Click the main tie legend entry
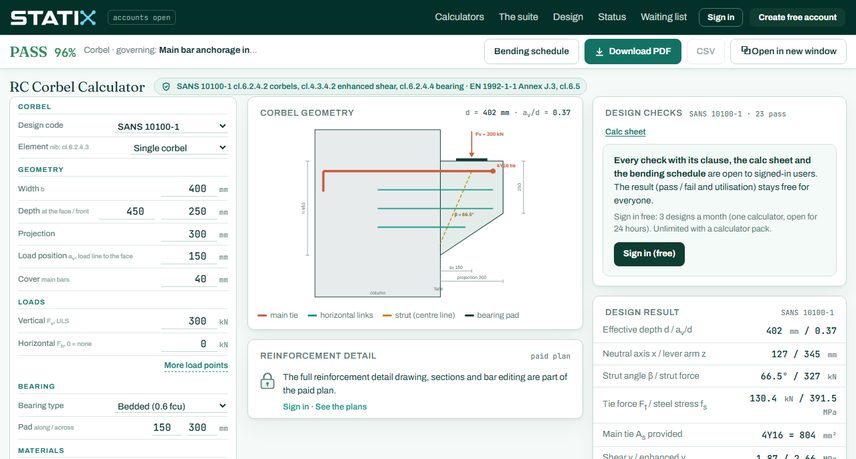This screenshot has width=856, height=459. point(278,315)
